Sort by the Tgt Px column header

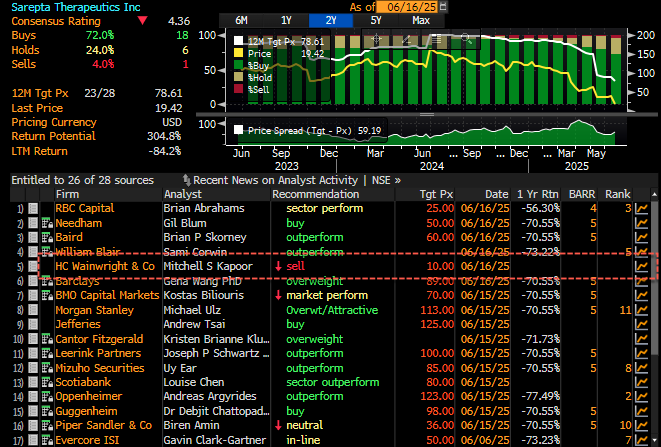(x=436, y=194)
